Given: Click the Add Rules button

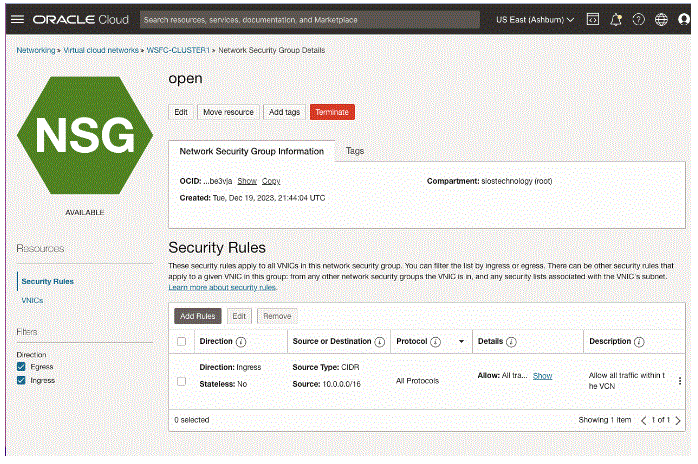Looking at the screenshot, I should click(197, 316).
